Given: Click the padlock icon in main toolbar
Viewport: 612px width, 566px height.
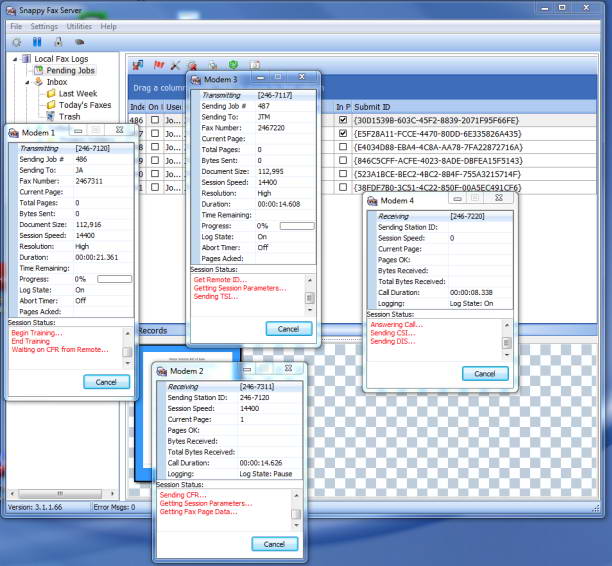Looking at the screenshot, I should pos(58,42).
